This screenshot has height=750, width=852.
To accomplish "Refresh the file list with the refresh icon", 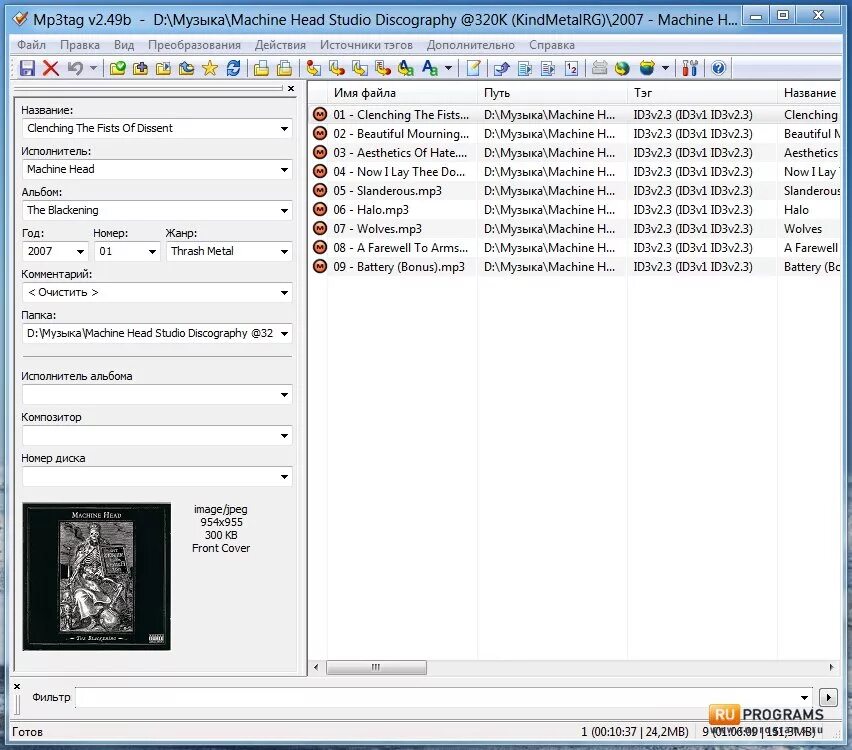I will [232, 68].
